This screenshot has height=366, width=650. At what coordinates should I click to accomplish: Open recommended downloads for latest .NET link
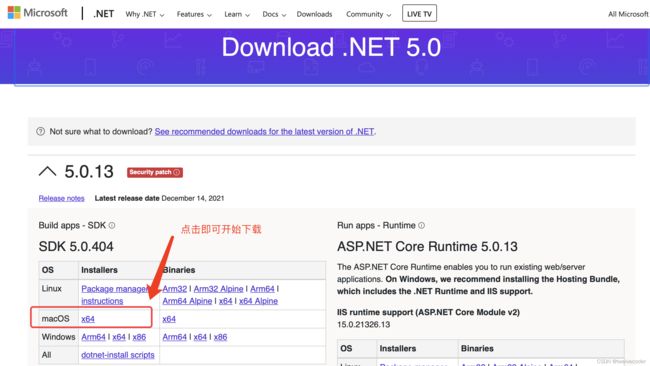tap(264, 131)
